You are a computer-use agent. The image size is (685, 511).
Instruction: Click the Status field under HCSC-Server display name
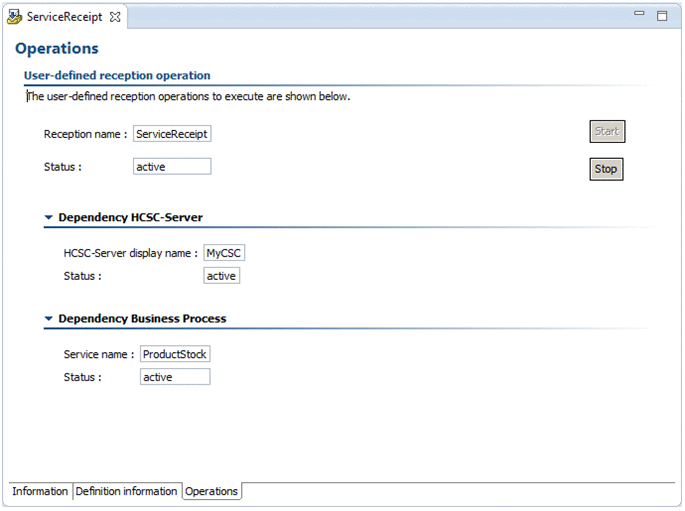click(x=221, y=275)
